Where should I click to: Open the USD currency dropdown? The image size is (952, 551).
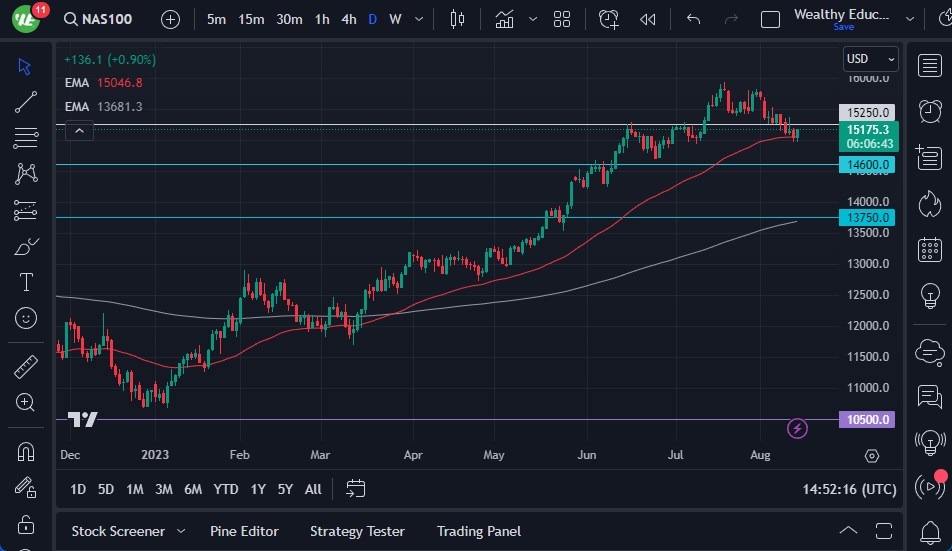pos(869,59)
